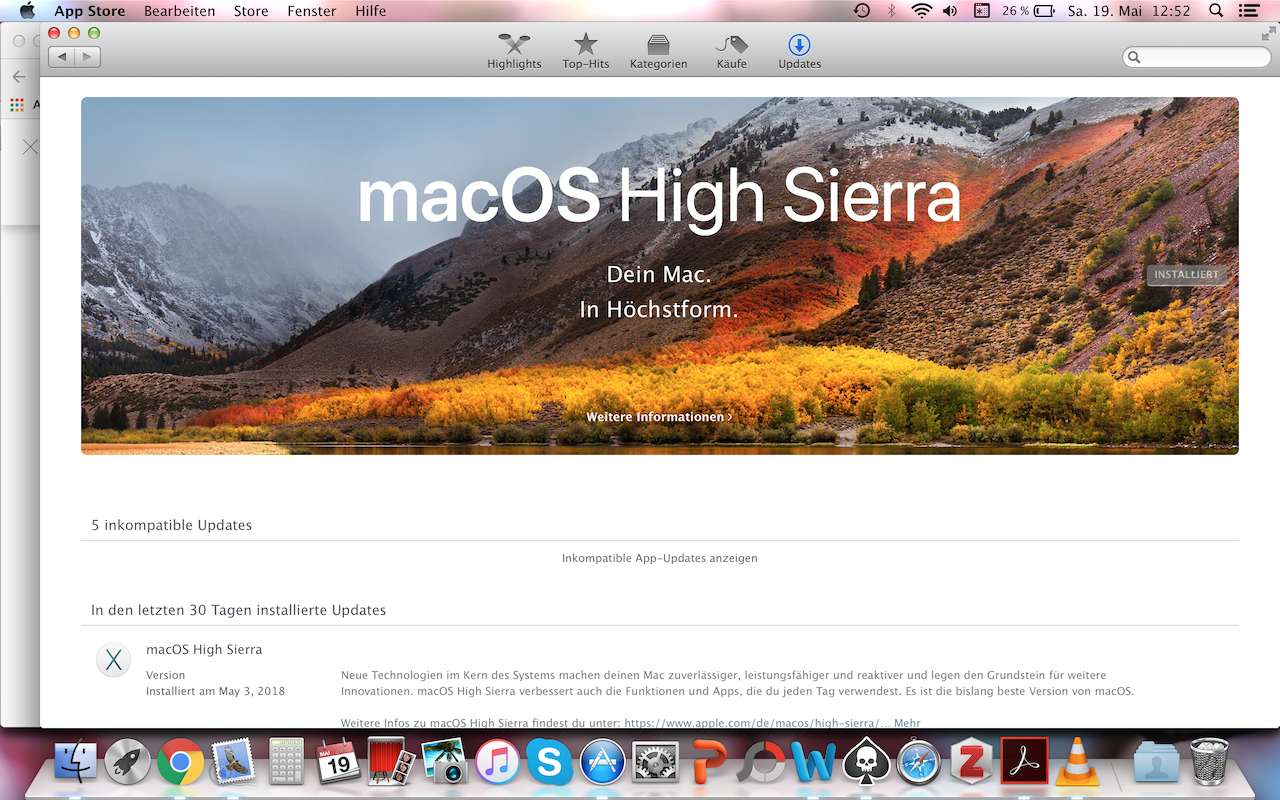Launch Google Chrome from the Dock
The width and height of the screenshot is (1280, 800).
pyautogui.click(x=180, y=763)
